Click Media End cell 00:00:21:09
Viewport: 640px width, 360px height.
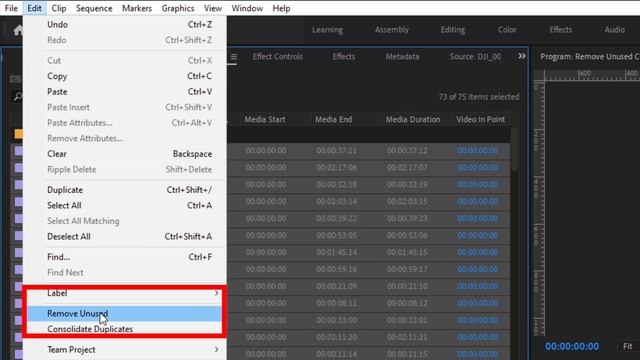pos(336,286)
